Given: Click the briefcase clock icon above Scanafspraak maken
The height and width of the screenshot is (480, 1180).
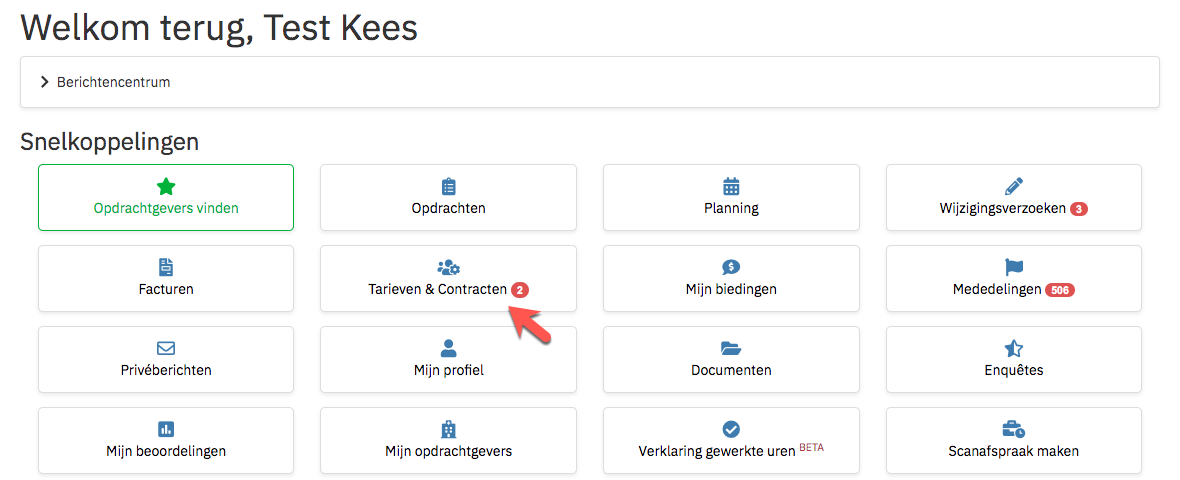Looking at the screenshot, I should (1014, 429).
